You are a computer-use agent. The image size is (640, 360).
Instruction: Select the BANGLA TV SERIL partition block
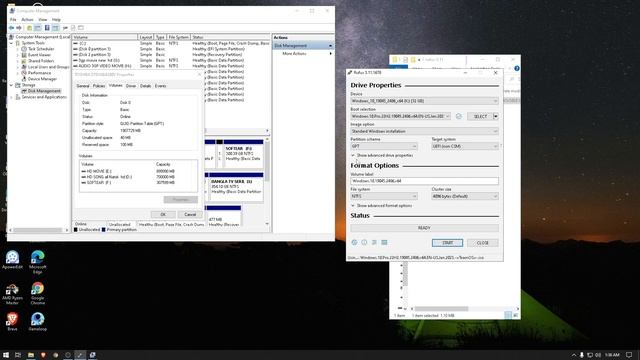click(x=236, y=187)
